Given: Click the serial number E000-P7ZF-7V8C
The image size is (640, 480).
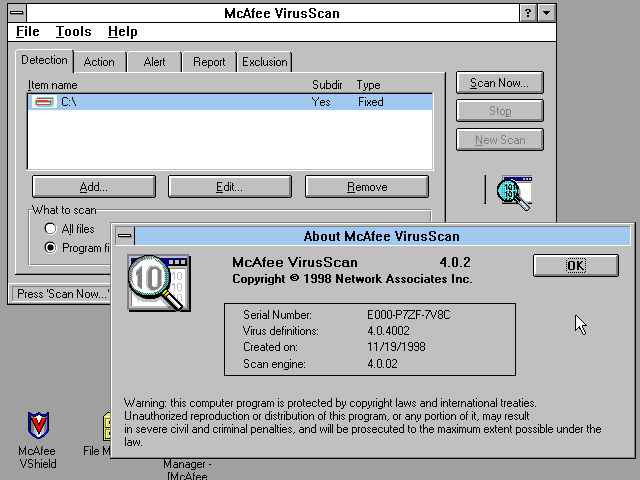Looking at the screenshot, I should 409,315.
